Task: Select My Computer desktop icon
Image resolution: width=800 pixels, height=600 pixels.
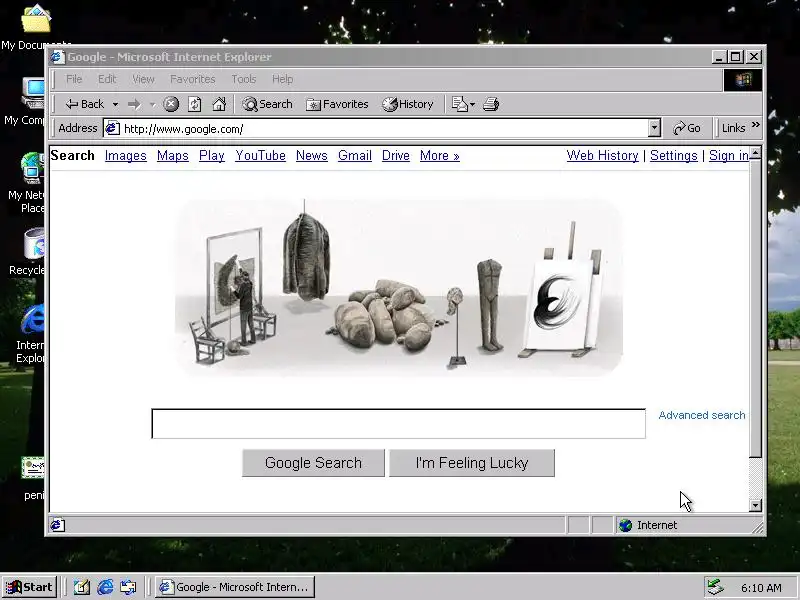Action: point(34,92)
